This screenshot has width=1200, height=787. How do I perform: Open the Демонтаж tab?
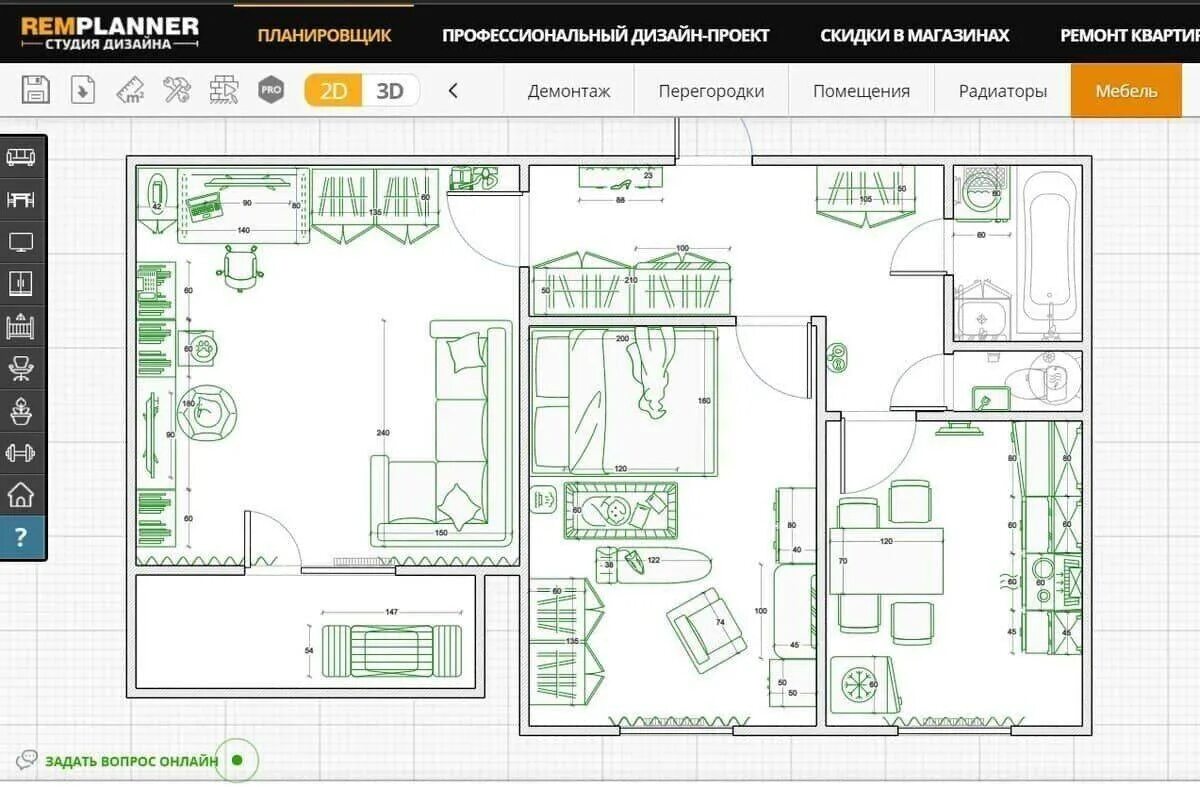pyautogui.click(x=569, y=91)
